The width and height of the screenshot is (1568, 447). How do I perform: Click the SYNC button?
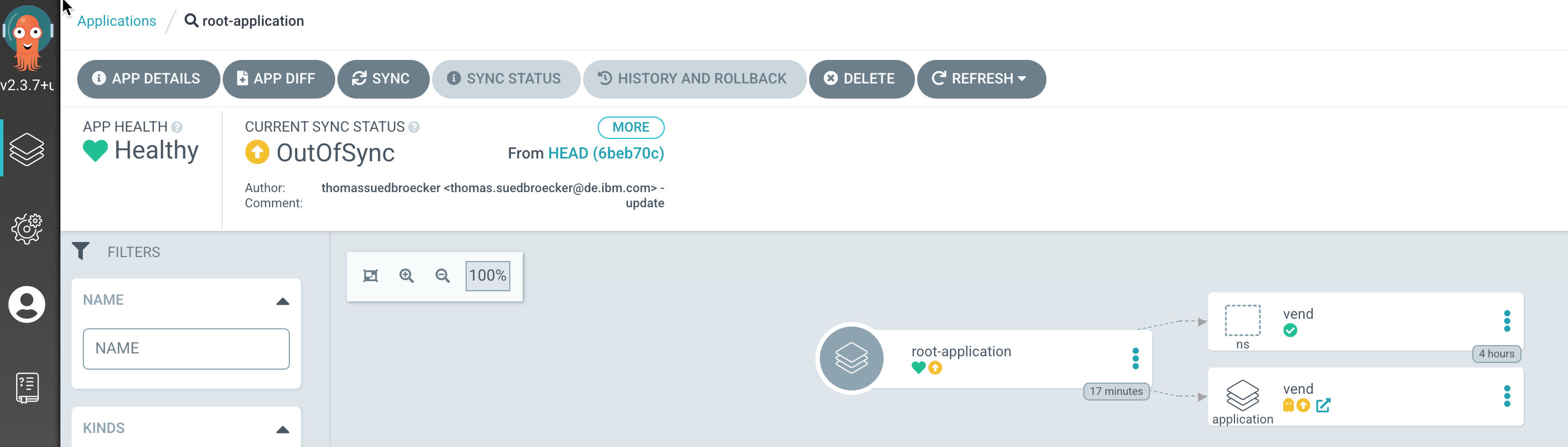click(383, 78)
